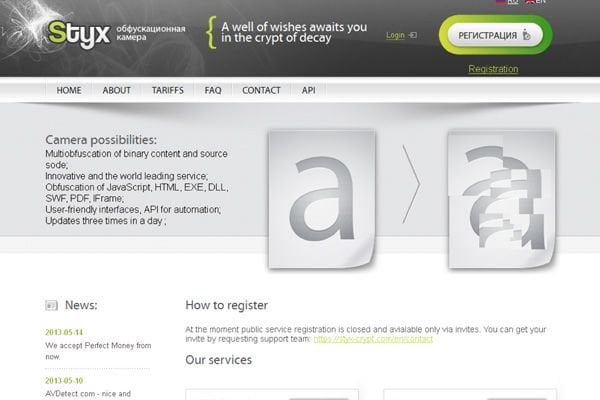Click 'We accept Perfect Money' news text
This screenshot has width=600, height=400.
pos(98,351)
